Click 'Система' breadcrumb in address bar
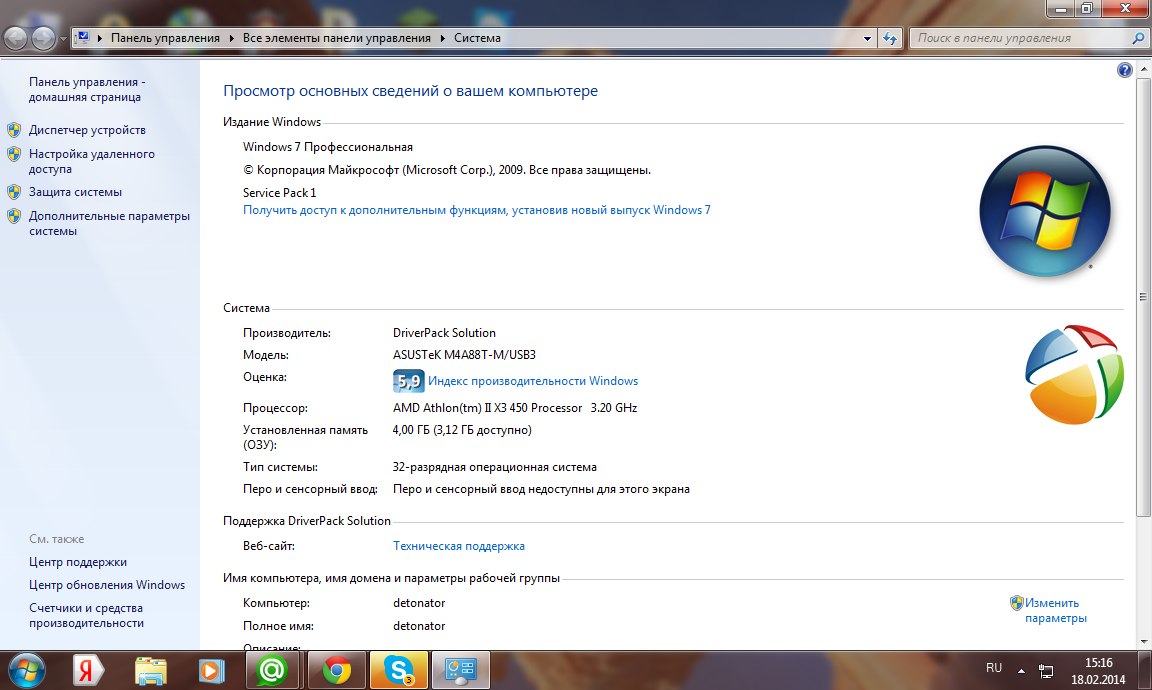This screenshot has height=690, width=1152. [x=477, y=38]
